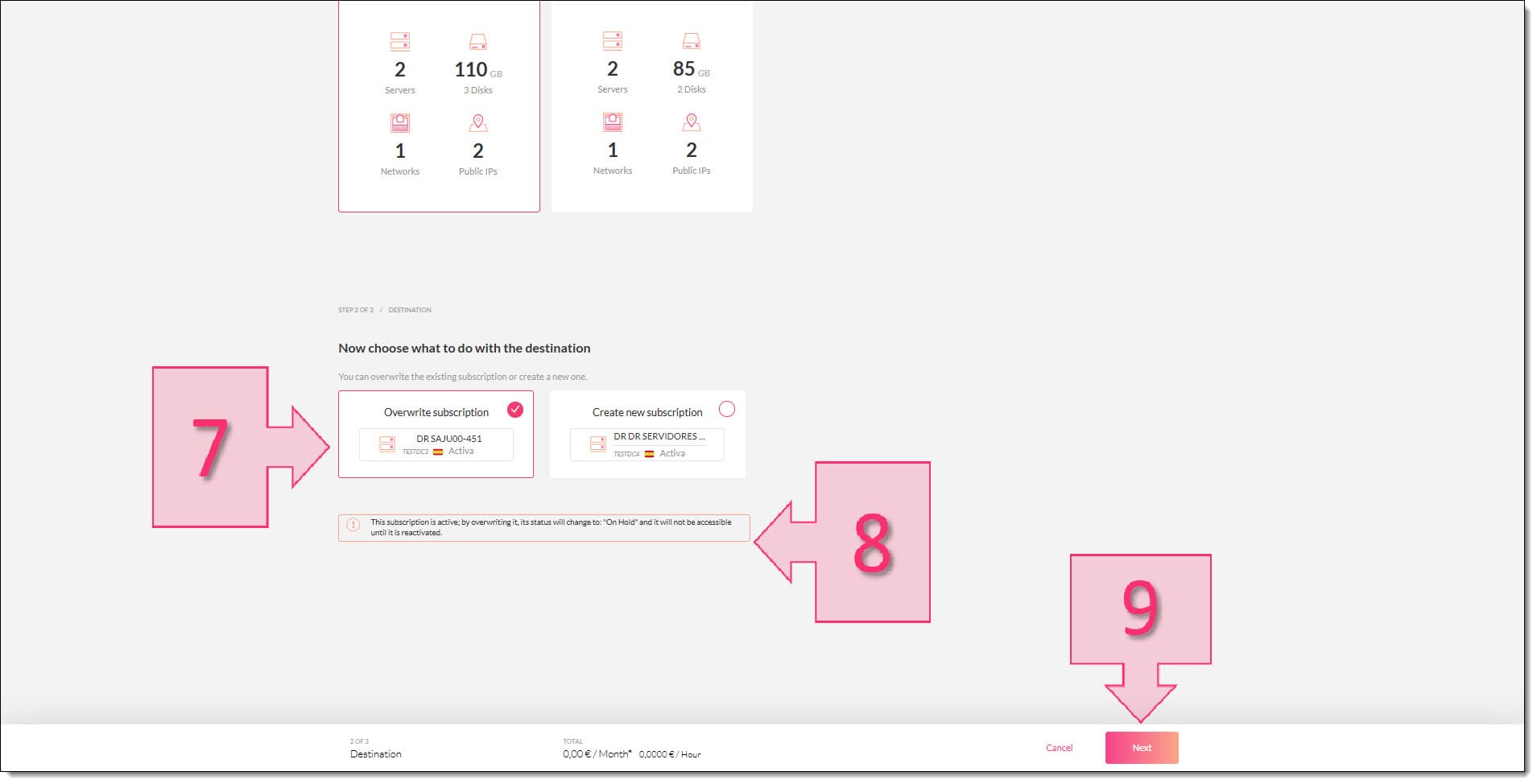Screen dimensions: 1537x784
Task: Click the '3 Disks' label
Action: tap(478, 90)
